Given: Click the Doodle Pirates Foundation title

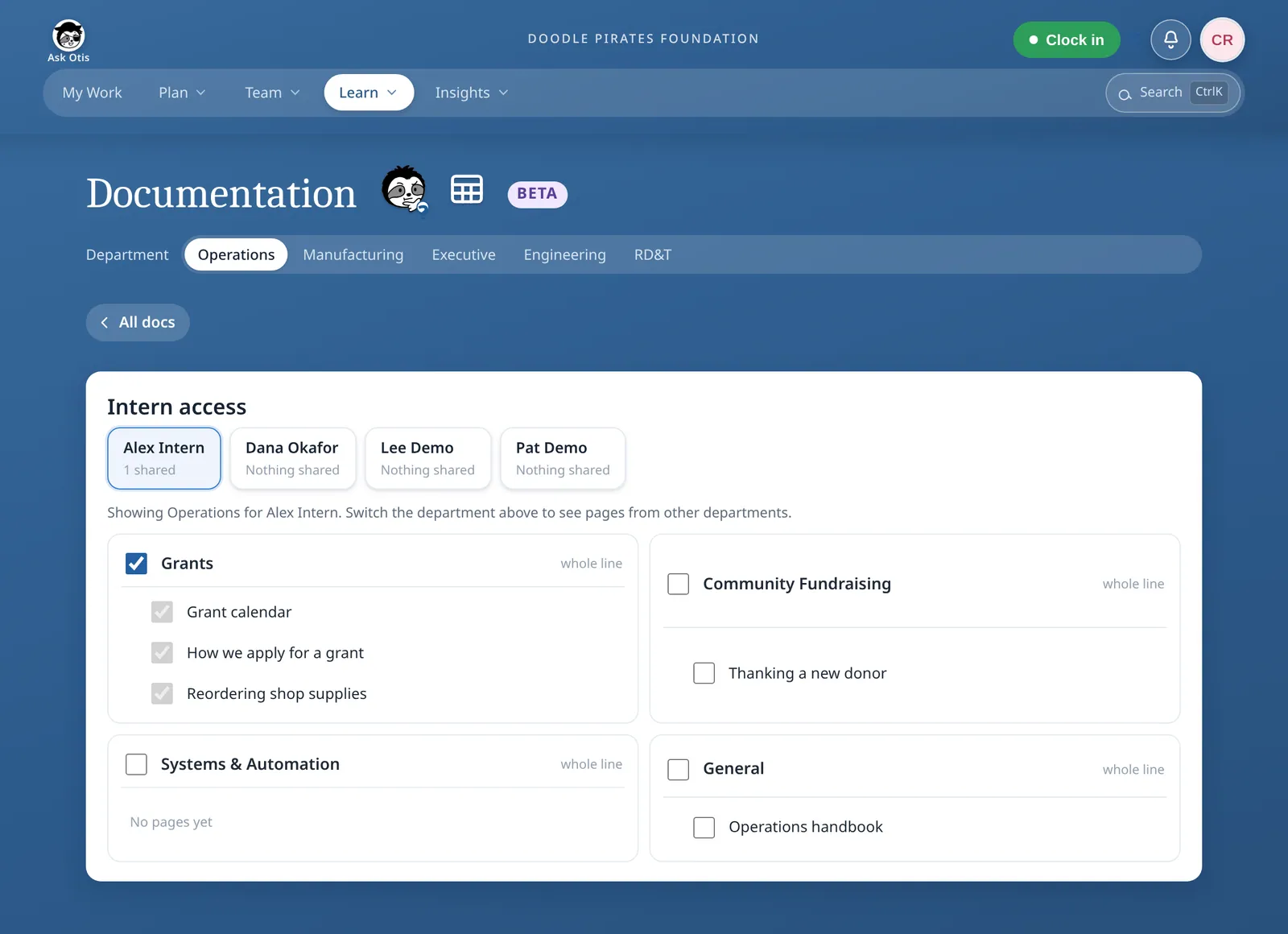Looking at the screenshot, I should point(643,39).
